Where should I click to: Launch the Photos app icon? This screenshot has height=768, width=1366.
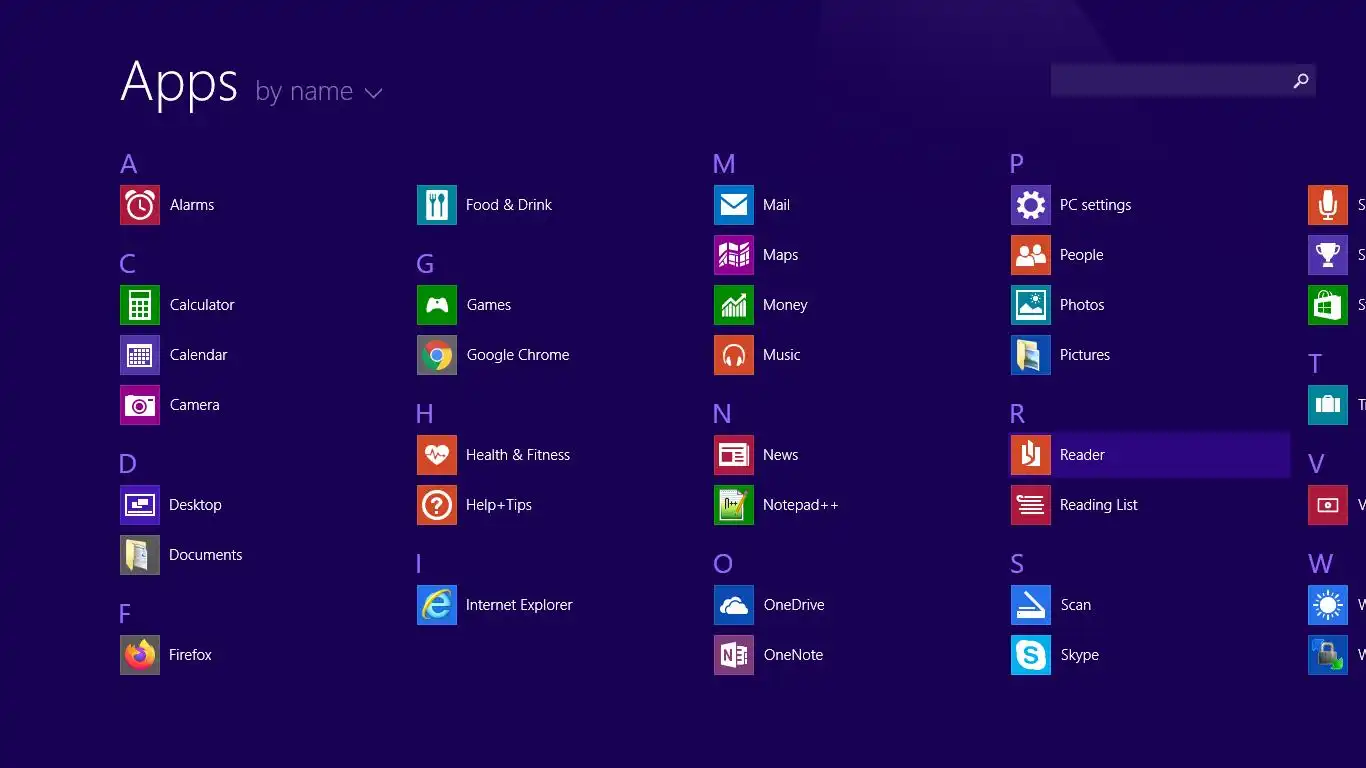tap(1031, 305)
